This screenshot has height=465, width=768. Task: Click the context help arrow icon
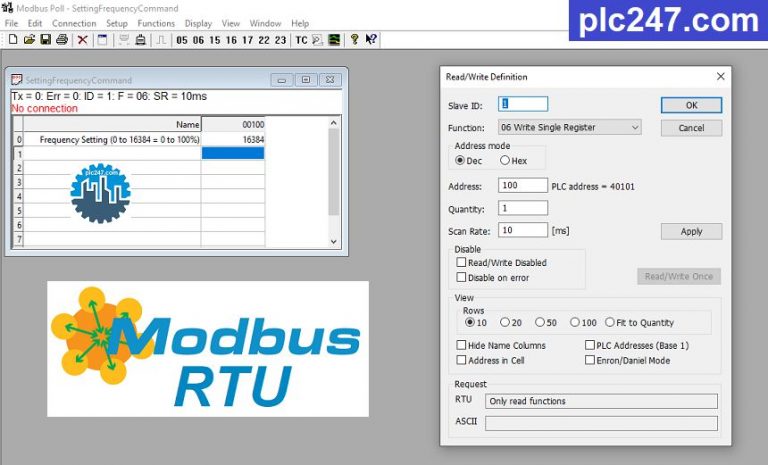tap(371, 40)
